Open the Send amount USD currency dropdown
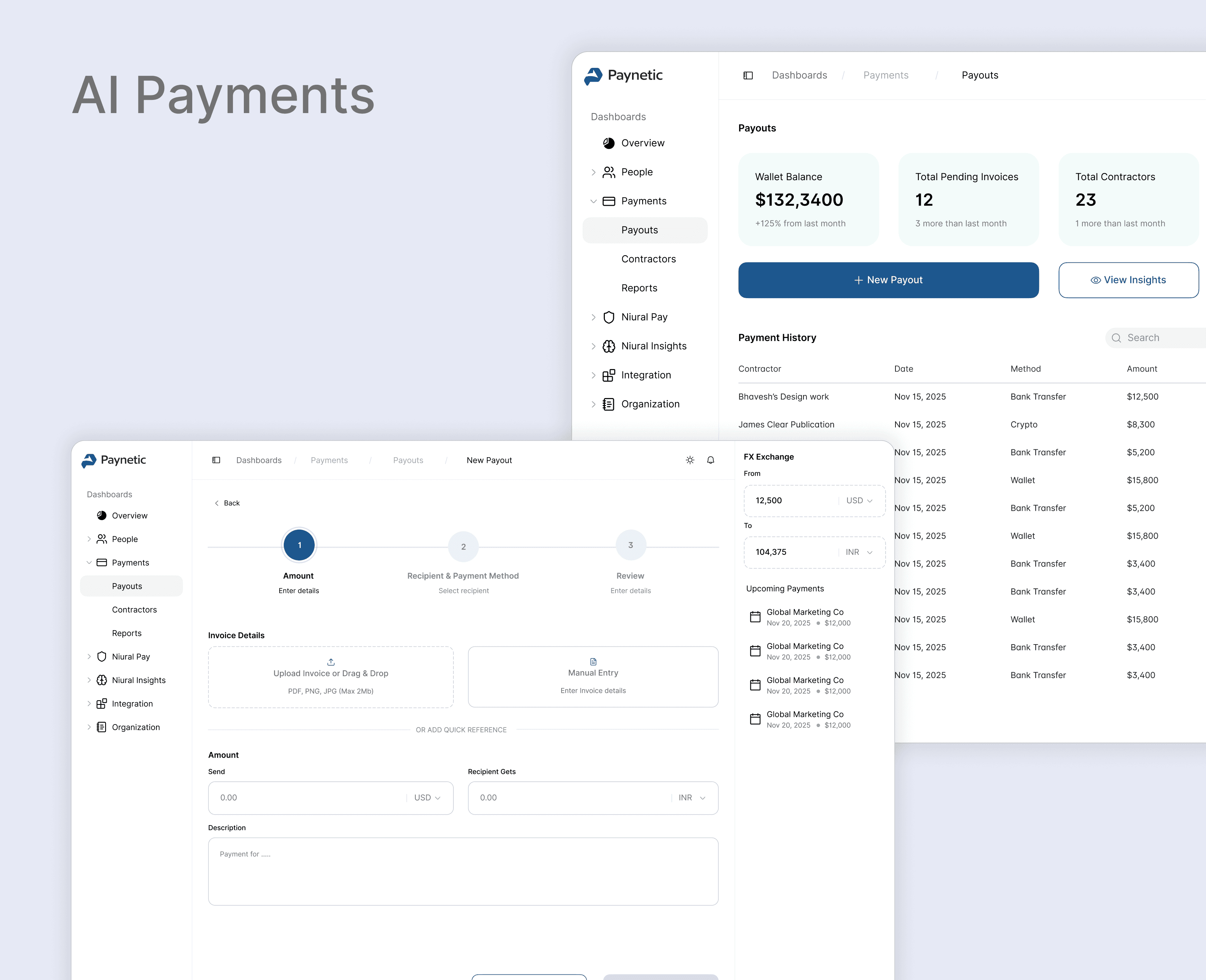 tap(427, 798)
